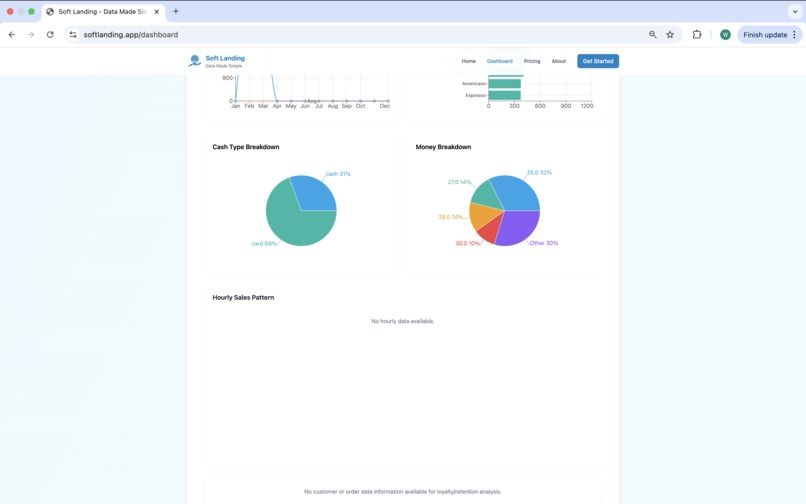Screen dimensions: 806x504
Task: Reload the page with refresh icon
Action: coord(50,34)
